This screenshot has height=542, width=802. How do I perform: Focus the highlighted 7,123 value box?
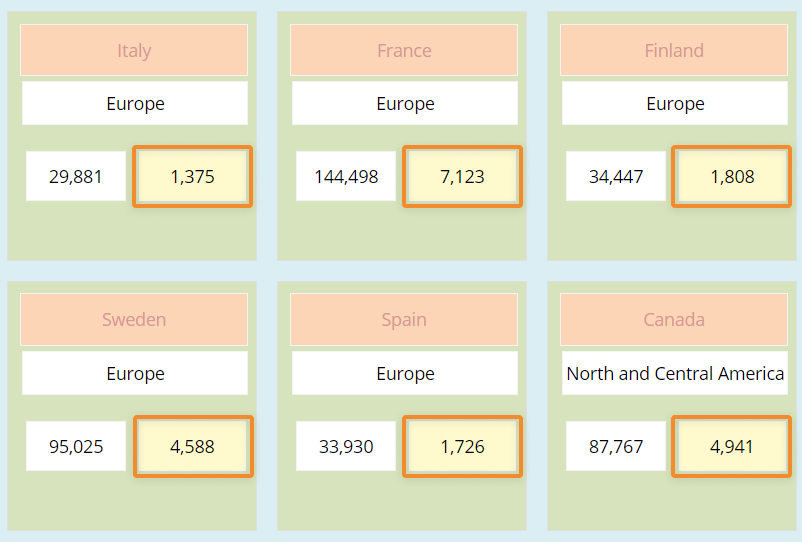point(462,177)
